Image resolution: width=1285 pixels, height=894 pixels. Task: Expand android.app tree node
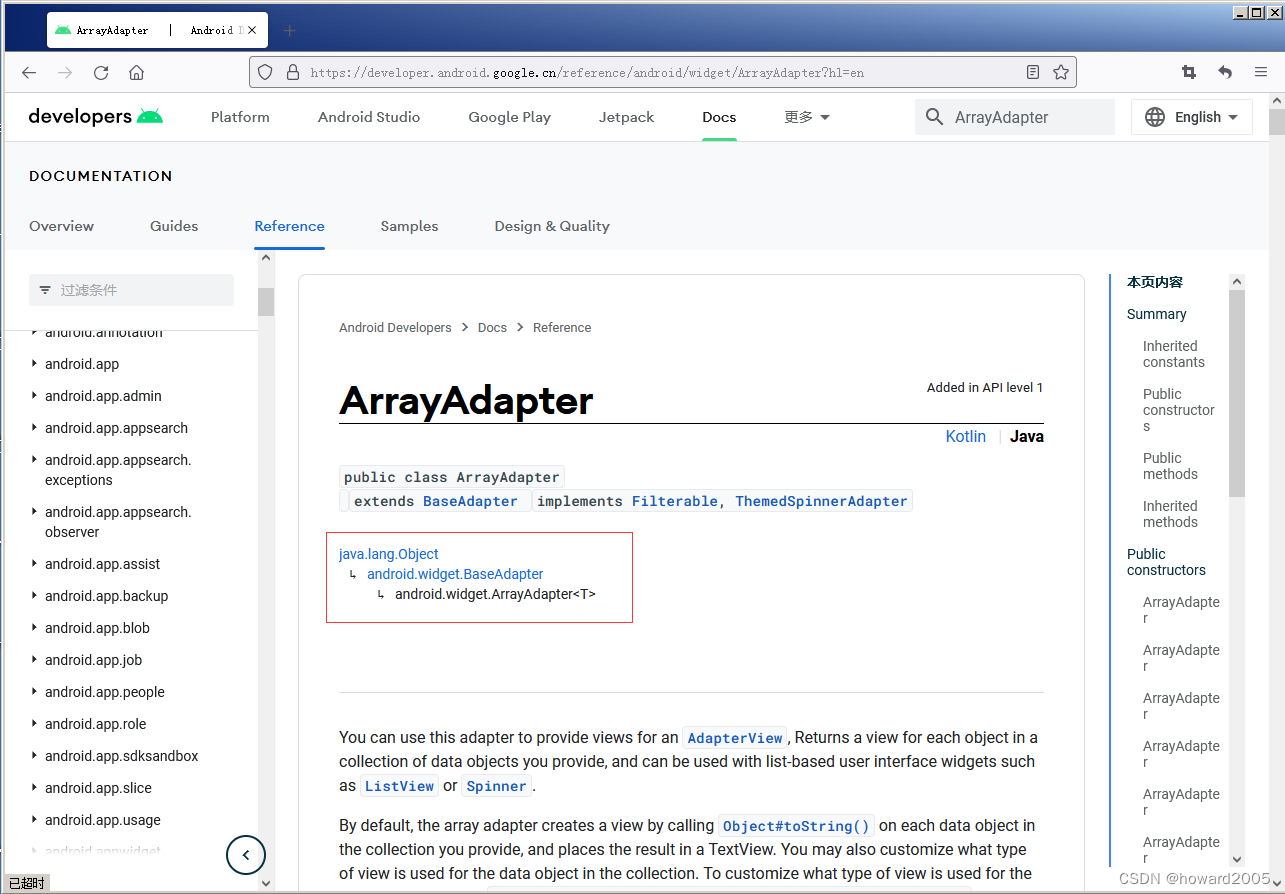click(x=35, y=364)
